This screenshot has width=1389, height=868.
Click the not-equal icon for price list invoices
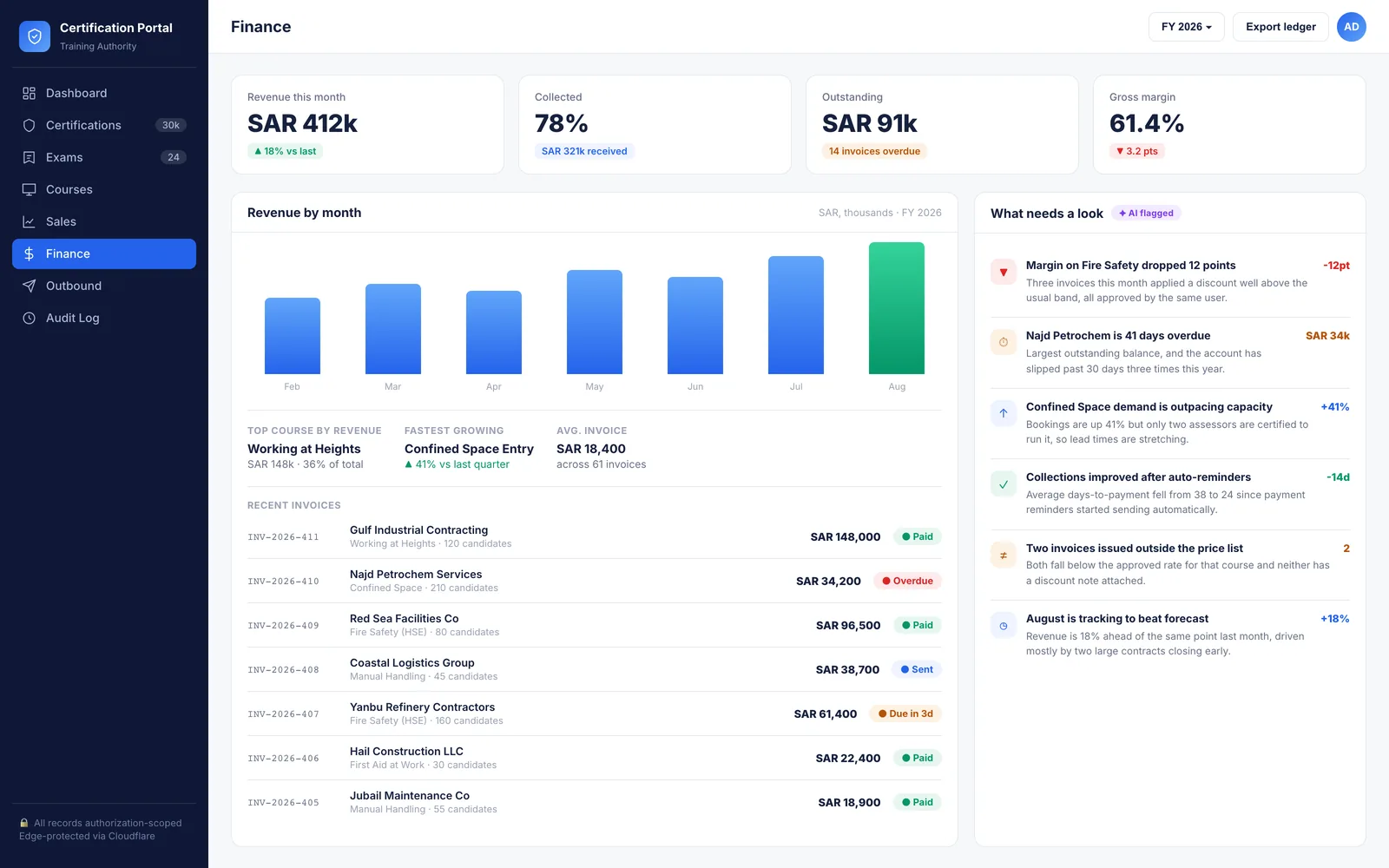coord(1004,555)
